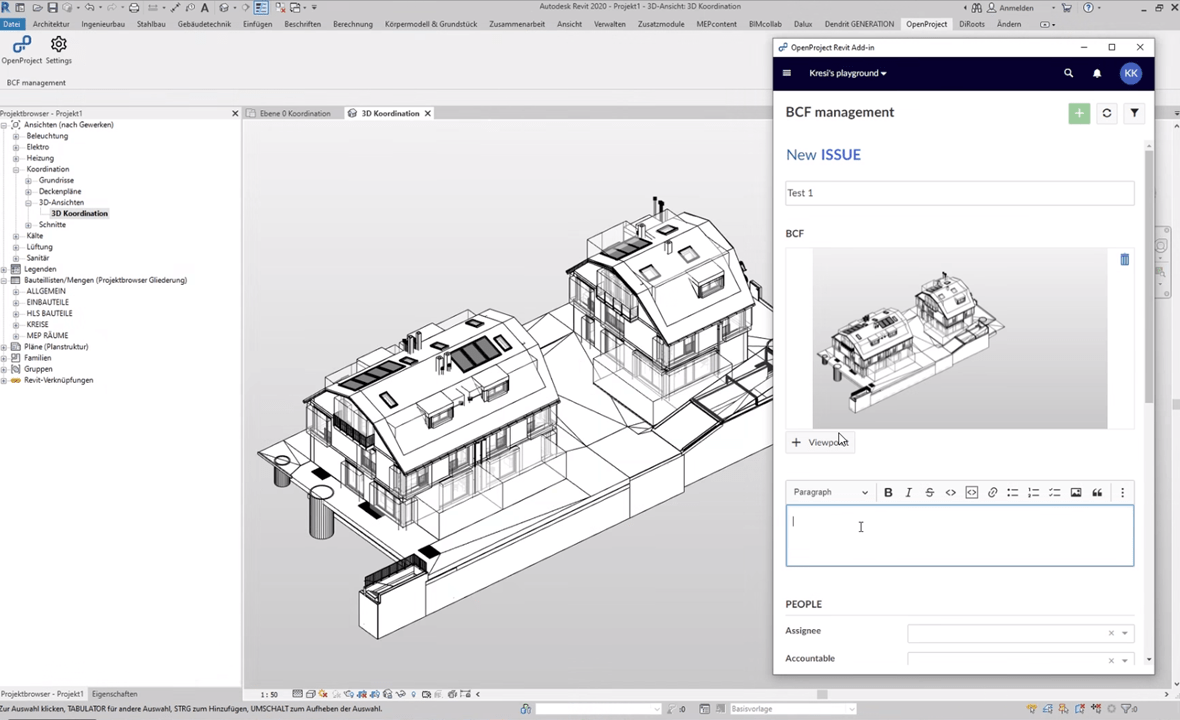Open the OpenProject ribbon menu
This screenshot has height=720, width=1180.
(925, 24)
